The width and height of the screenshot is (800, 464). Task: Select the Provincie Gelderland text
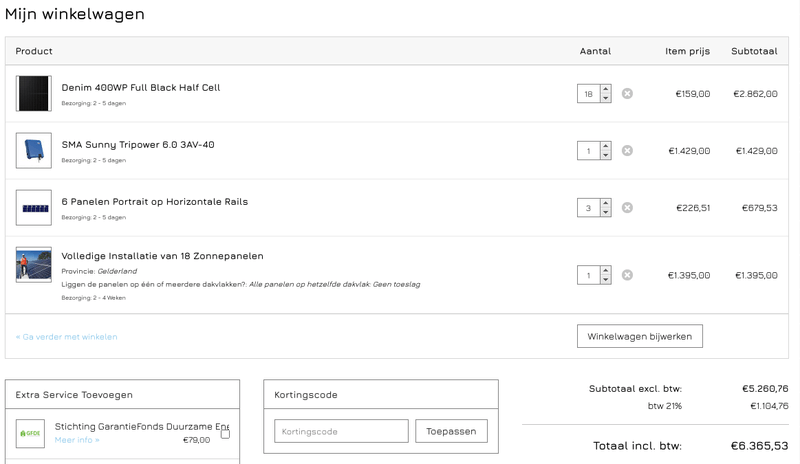pyautogui.click(x=99, y=271)
